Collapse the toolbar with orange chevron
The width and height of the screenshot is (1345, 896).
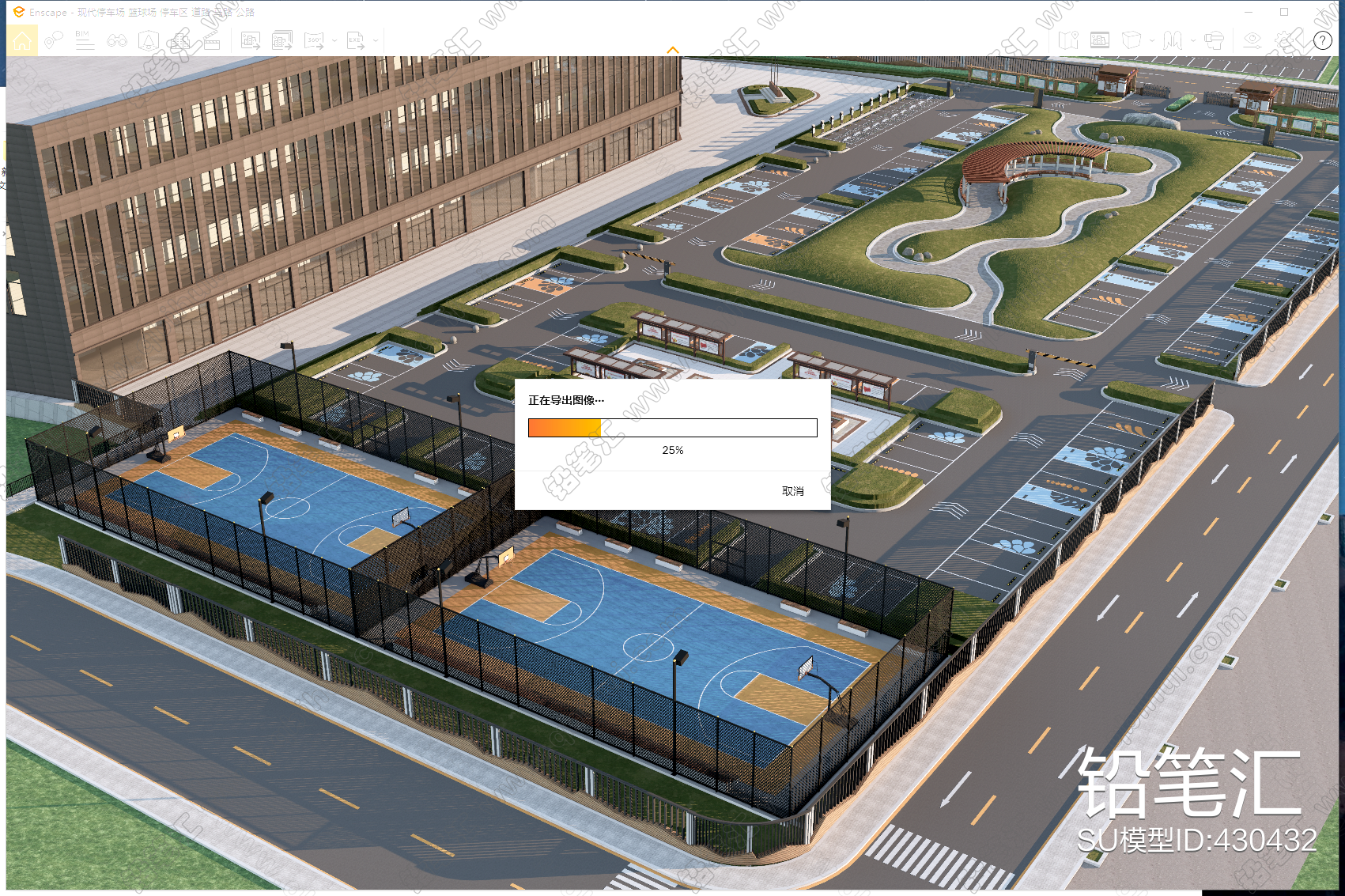(673, 50)
